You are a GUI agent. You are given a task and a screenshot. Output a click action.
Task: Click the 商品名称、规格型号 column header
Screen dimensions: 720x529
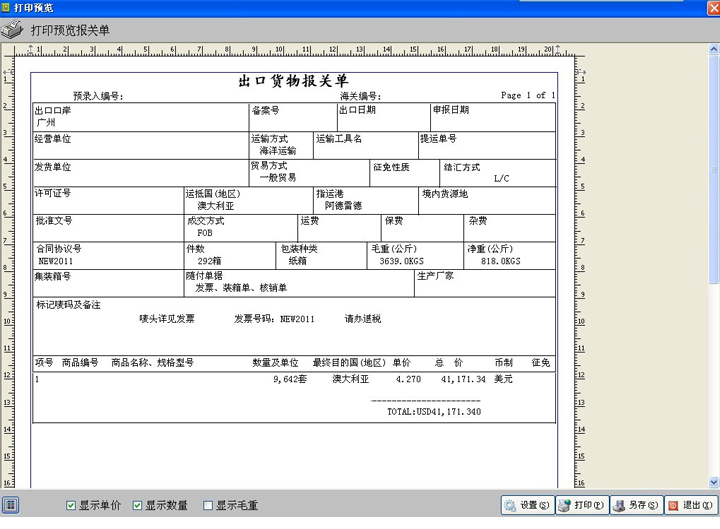click(152, 363)
